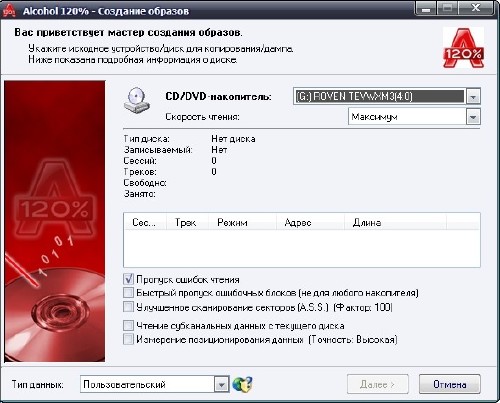
Task: Click the Alcohol 120% title bar icon
Action: coord(9,10)
